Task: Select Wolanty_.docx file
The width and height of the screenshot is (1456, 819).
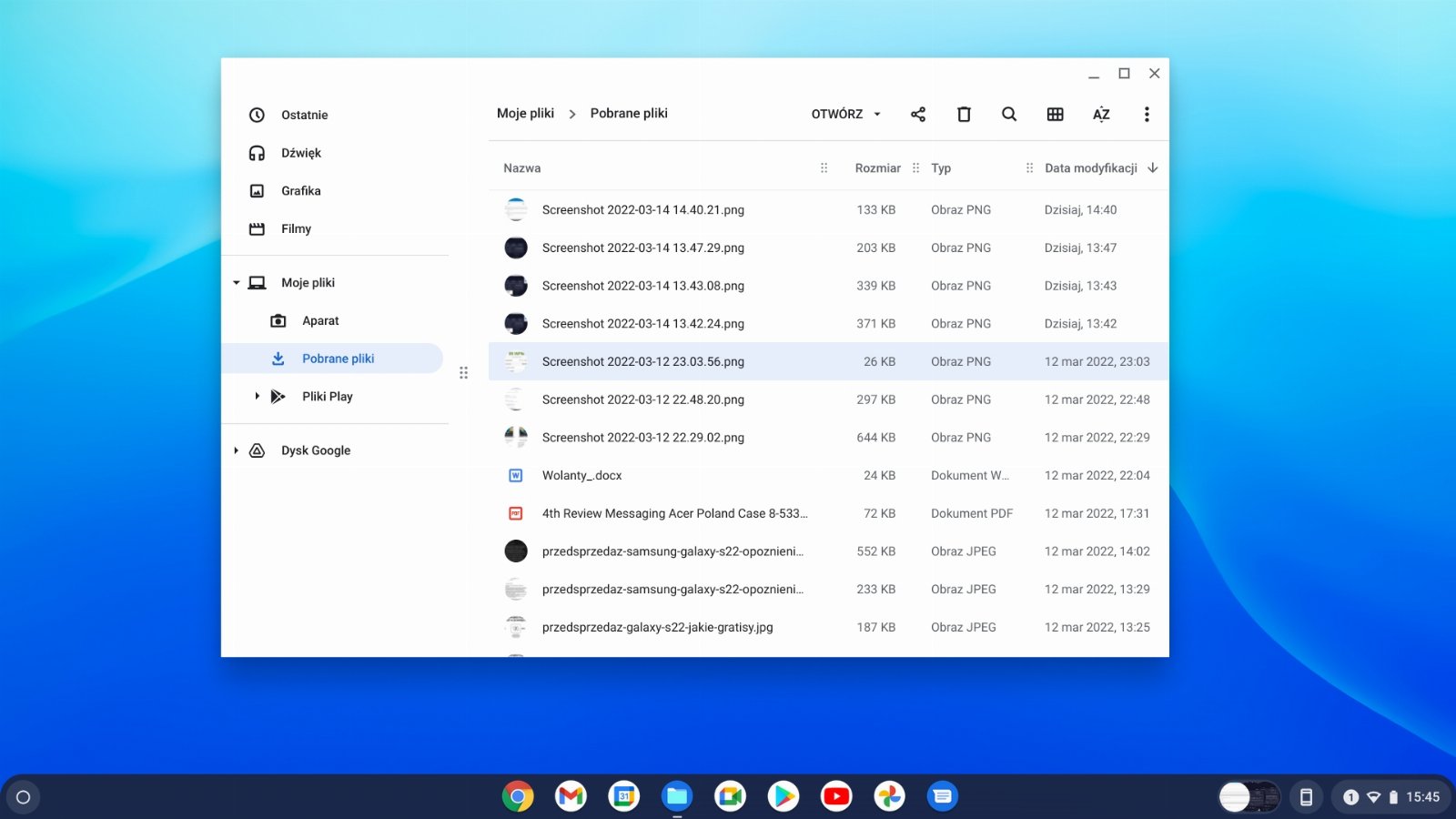Action: pos(828,475)
